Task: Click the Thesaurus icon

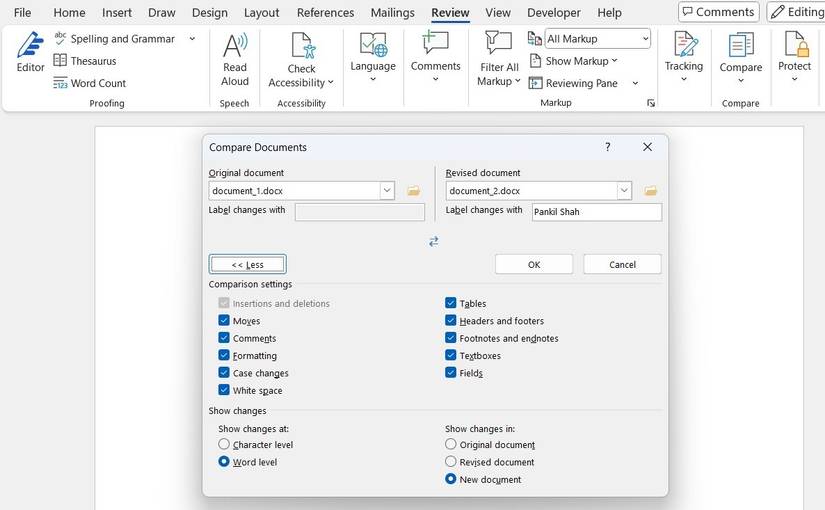Action: [60, 61]
